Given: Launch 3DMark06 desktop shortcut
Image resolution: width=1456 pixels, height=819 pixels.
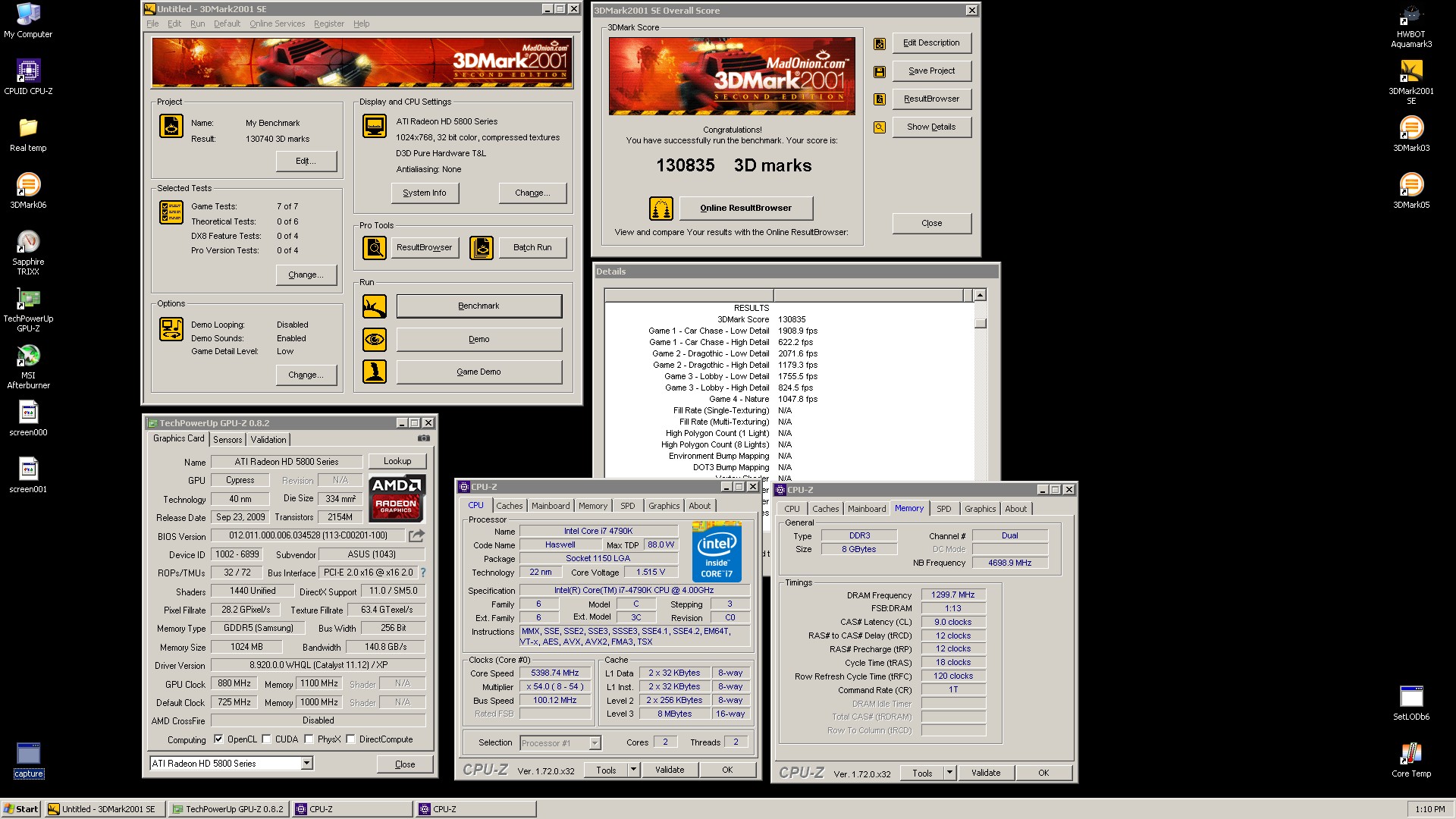Looking at the screenshot, I should [28, 191].
